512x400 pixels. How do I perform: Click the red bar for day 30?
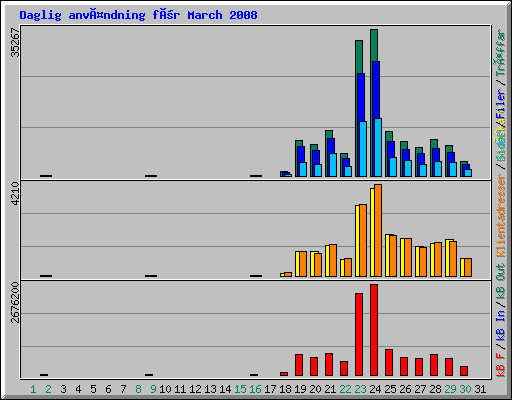(464, 371)
